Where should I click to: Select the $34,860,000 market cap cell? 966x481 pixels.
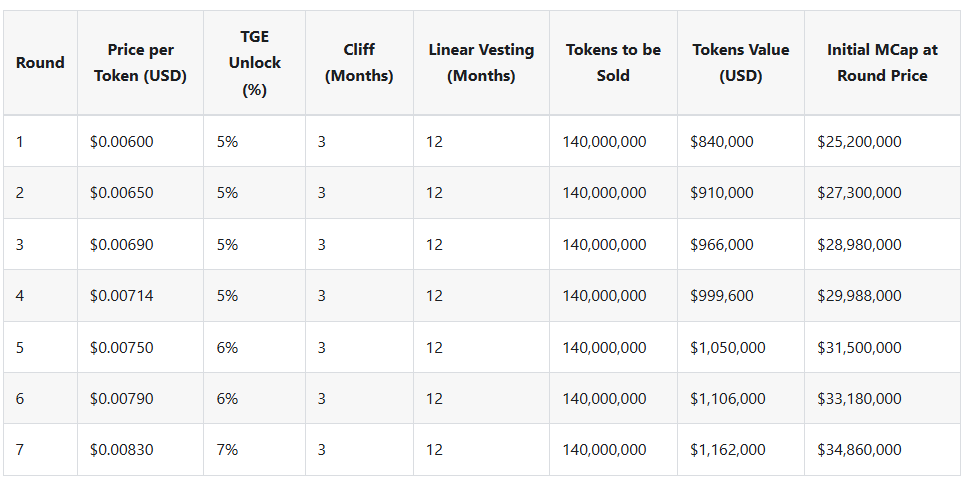(859, 450)
